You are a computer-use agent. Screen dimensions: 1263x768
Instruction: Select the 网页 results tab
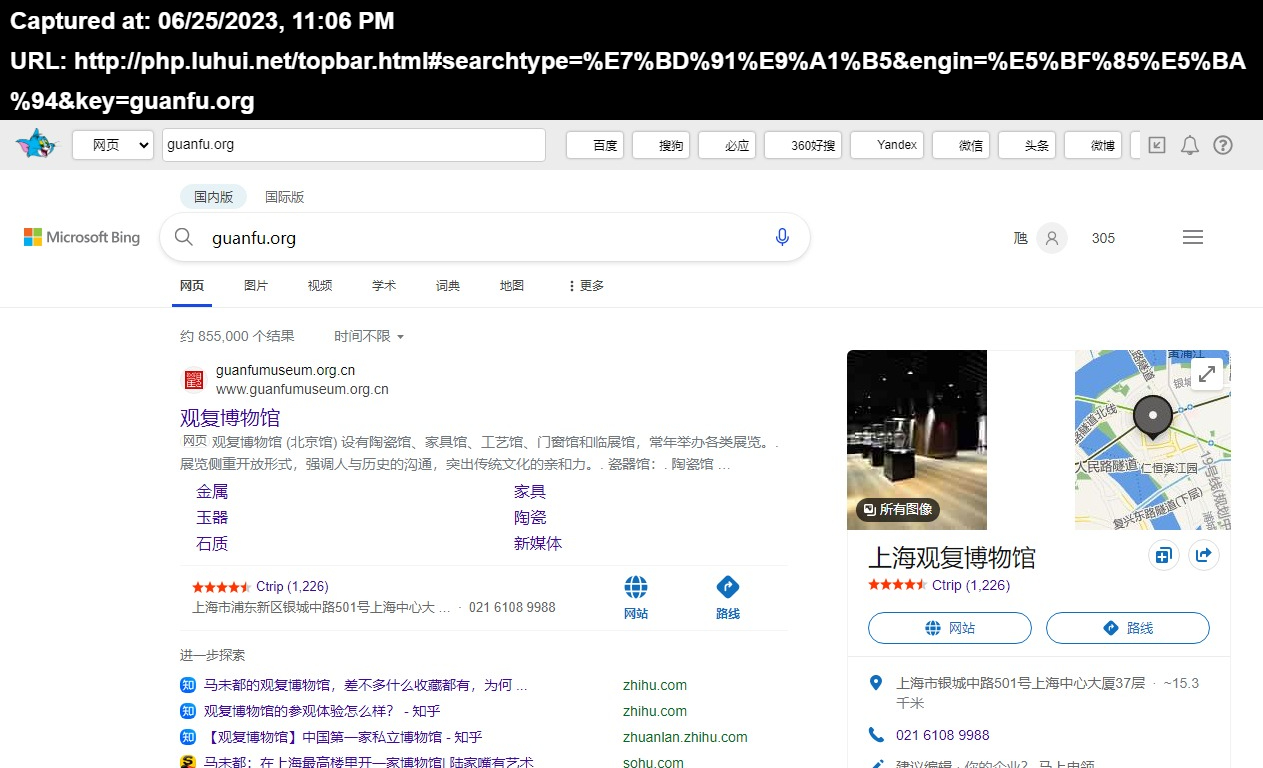192,286
